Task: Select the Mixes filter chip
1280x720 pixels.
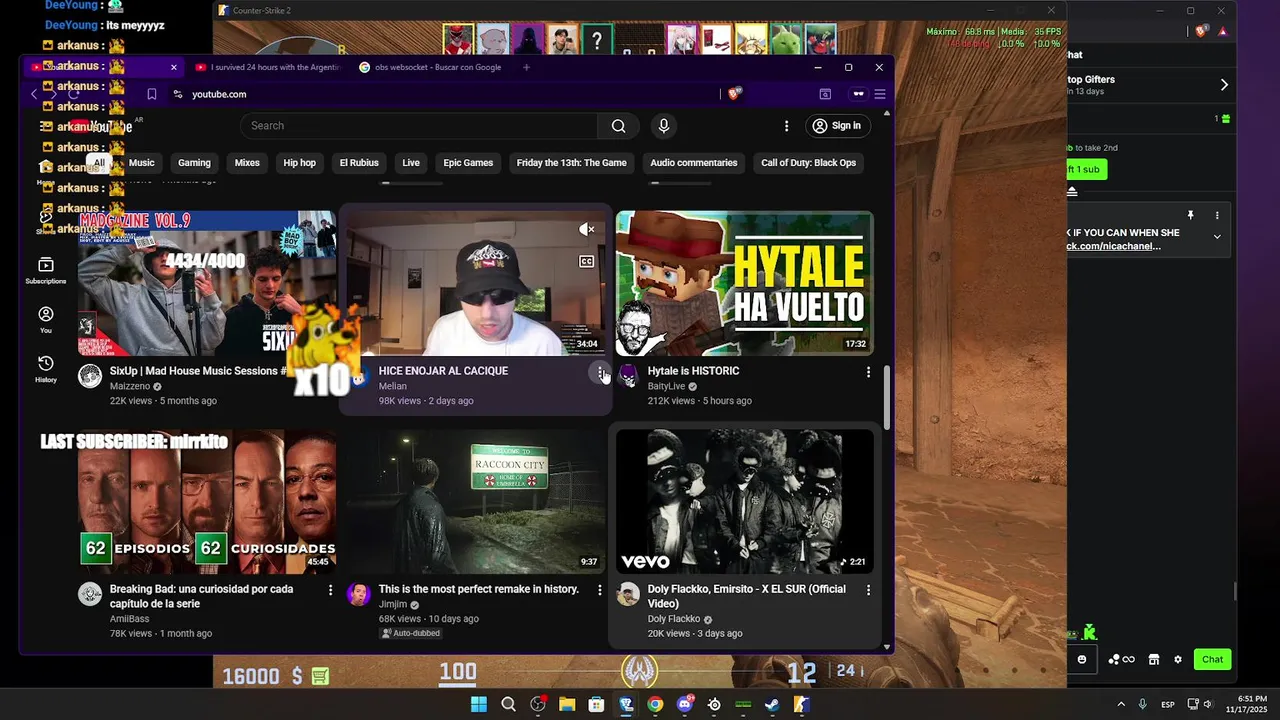Action: (x=247, y=163)
